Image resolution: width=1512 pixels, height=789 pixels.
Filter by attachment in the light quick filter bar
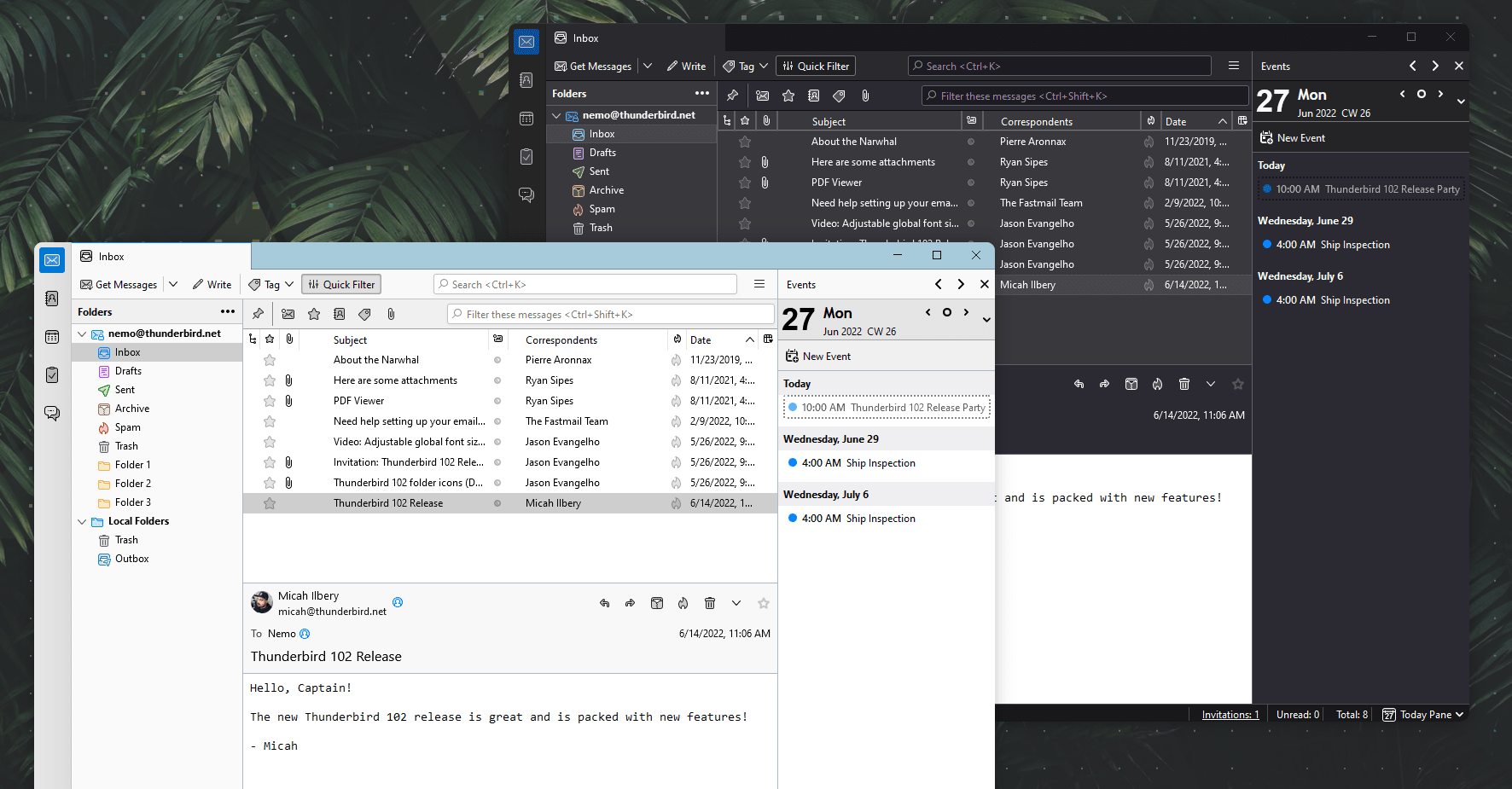click(x=391, y=314)
